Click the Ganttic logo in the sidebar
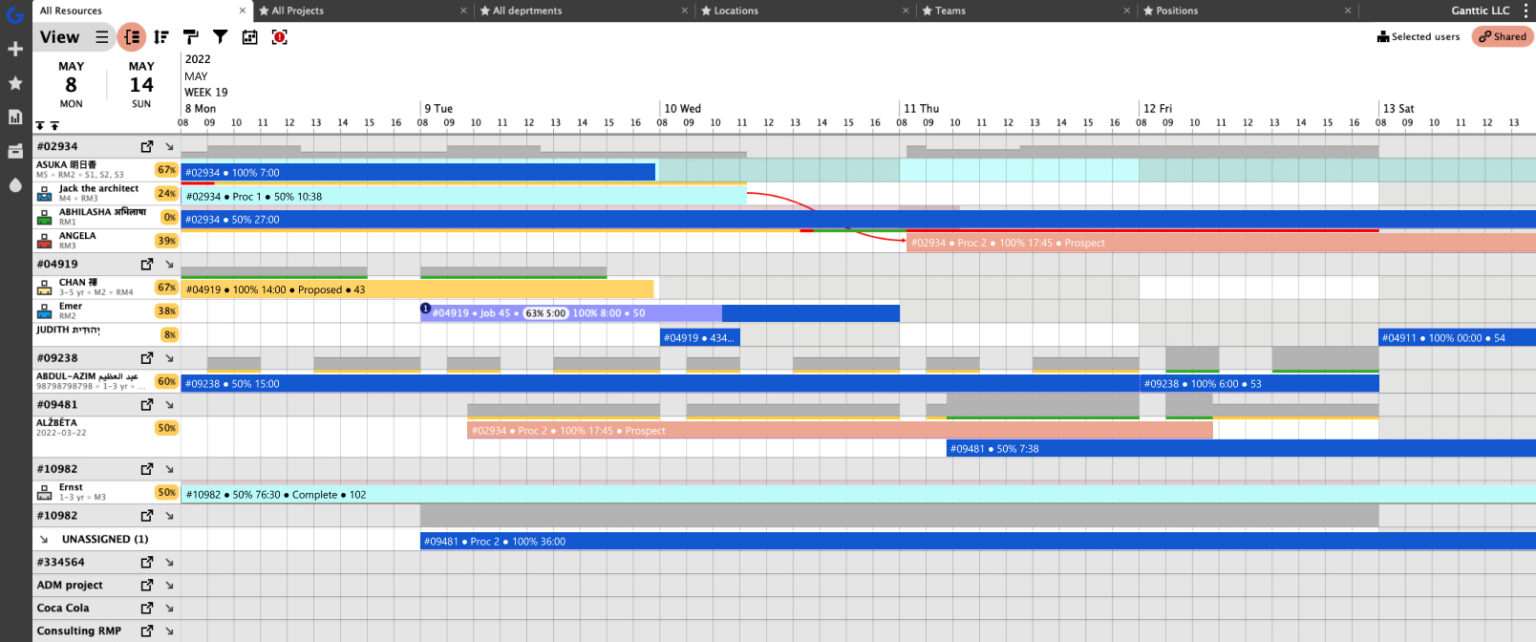 [x=15, y=14]
